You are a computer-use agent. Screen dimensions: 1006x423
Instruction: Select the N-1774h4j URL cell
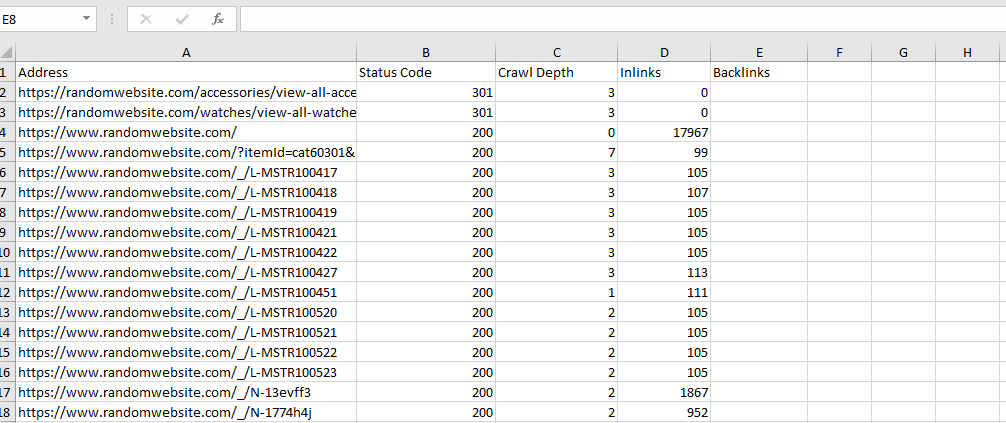(x=186, y=411)
